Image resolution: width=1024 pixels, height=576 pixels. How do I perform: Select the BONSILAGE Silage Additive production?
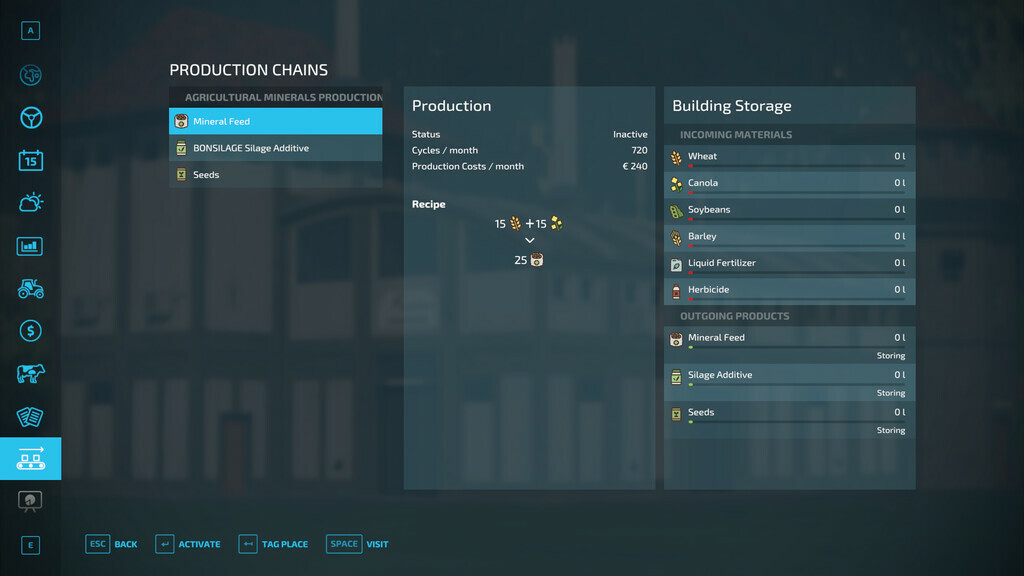click(275, 147)
